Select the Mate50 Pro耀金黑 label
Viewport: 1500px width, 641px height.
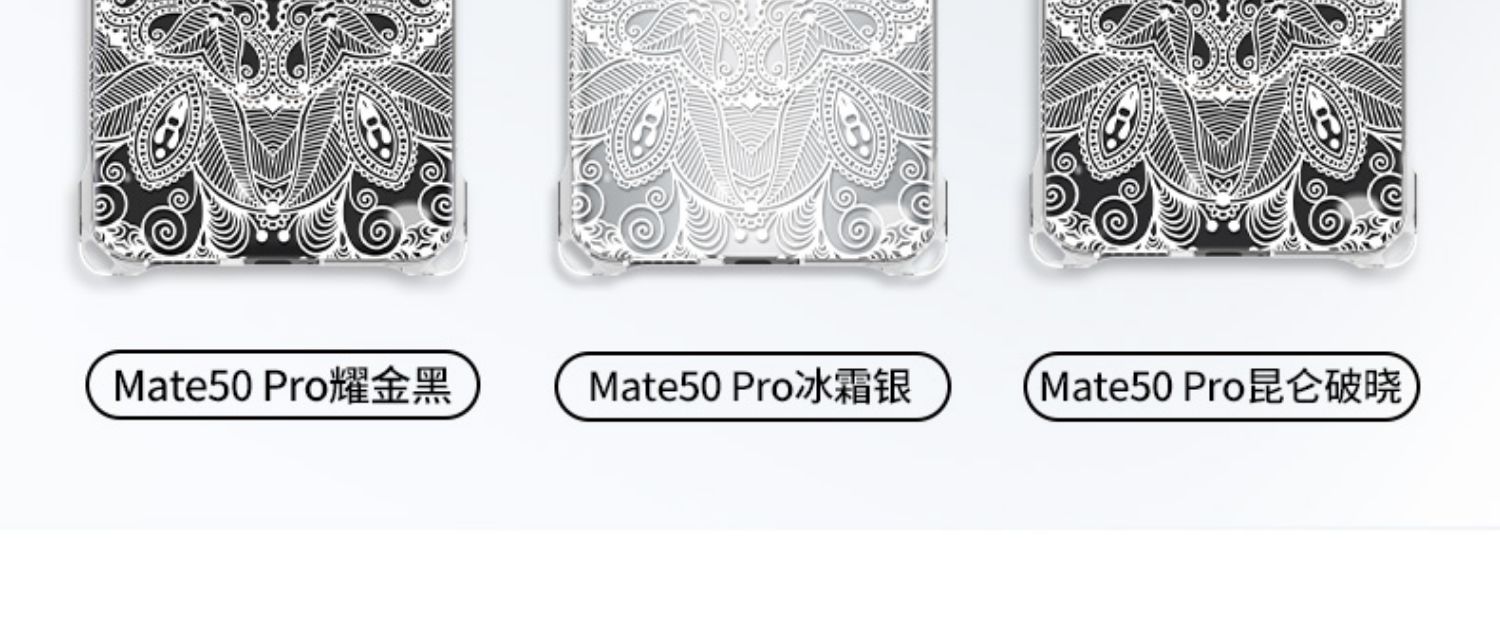(283, 385)
